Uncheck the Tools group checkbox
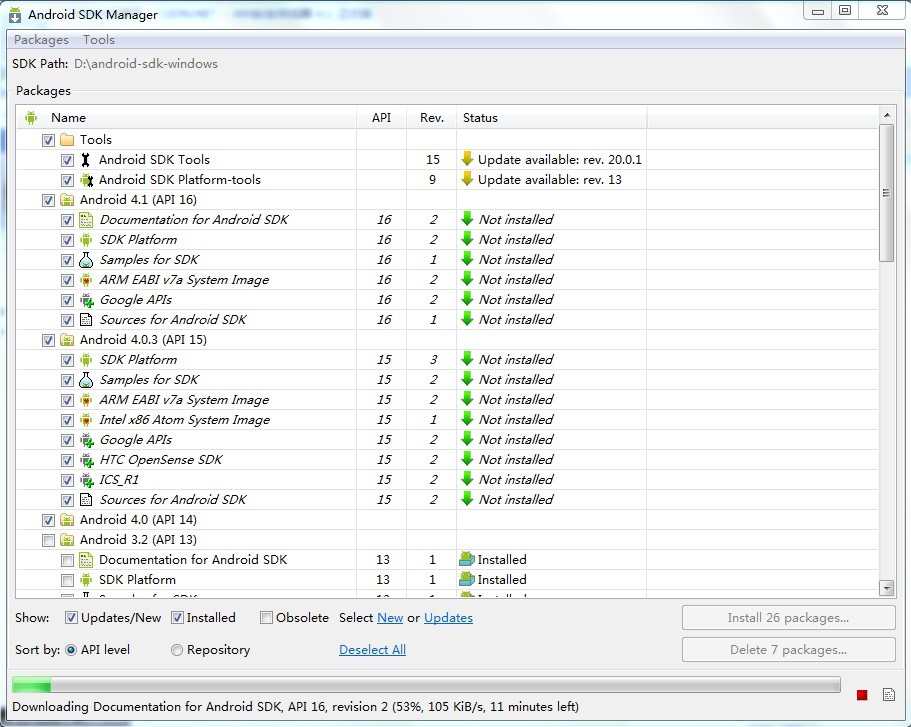Image resolution: width=911 pixels, height=727 pixels. [48, 140]
